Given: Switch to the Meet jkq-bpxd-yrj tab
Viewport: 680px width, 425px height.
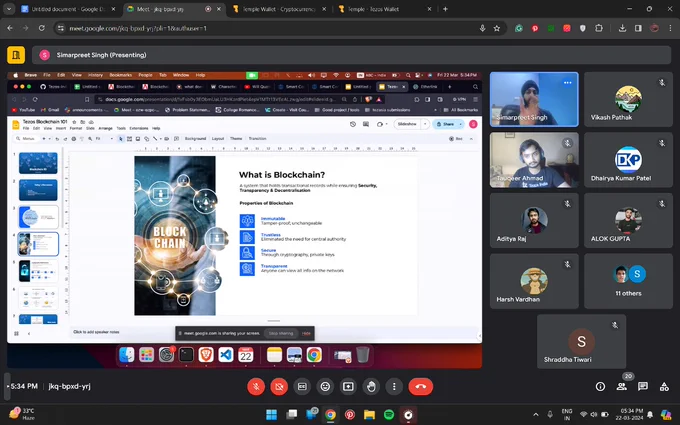Looking at the screenshot, I should click(x=173, y=9).
